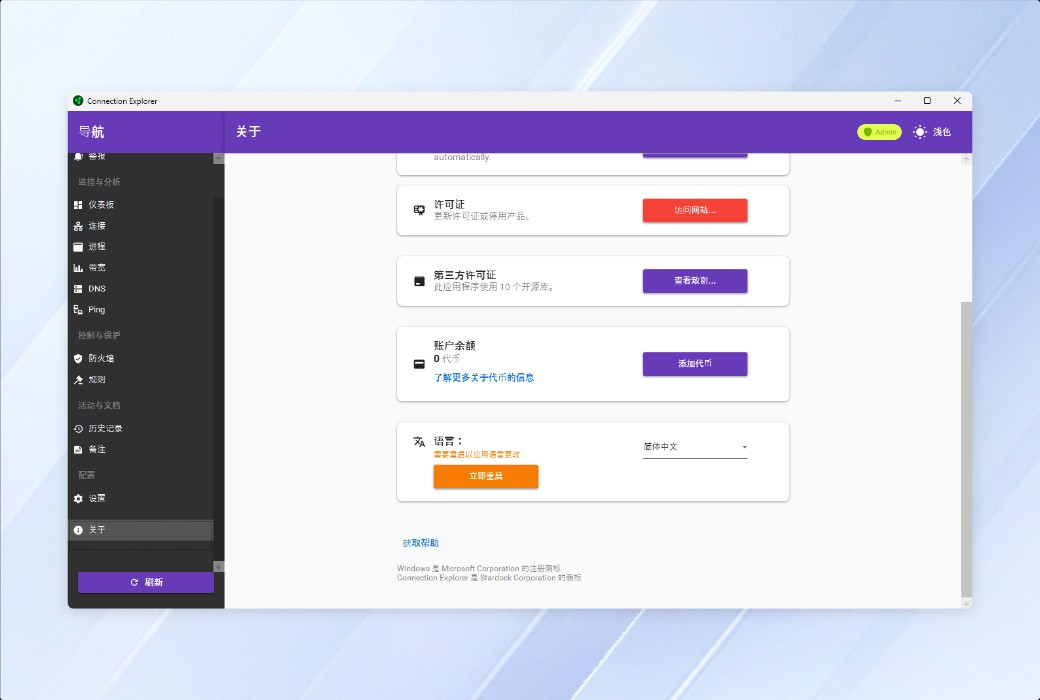Switch to 历史记录 menu item

click(141, 429)
